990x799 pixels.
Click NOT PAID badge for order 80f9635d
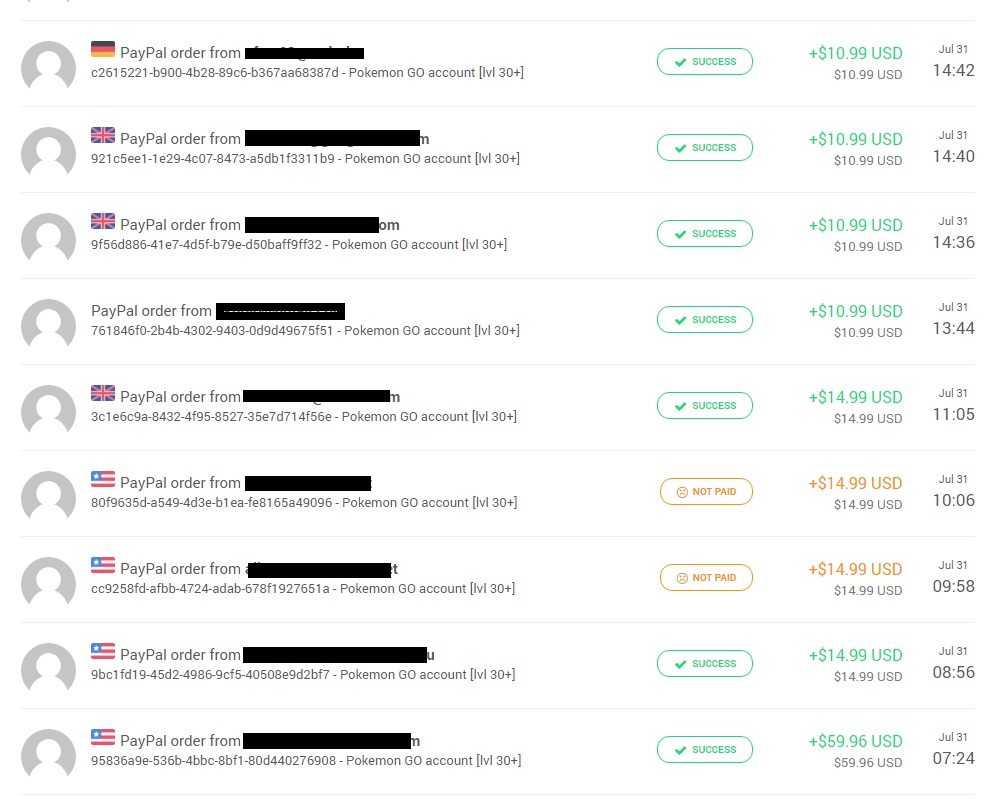click(707, 492)
